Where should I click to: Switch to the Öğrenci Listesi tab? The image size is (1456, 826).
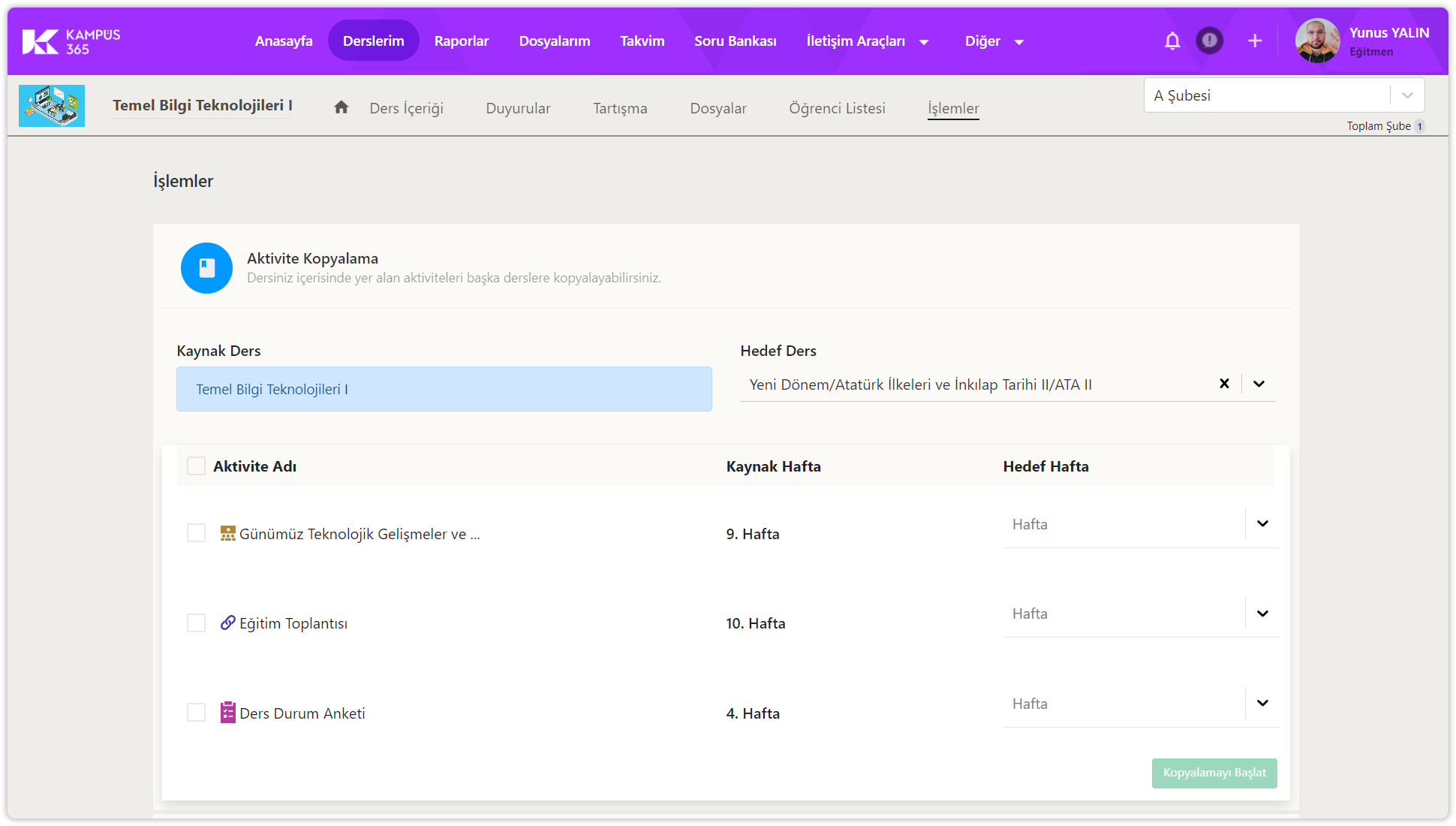(837, 108)
